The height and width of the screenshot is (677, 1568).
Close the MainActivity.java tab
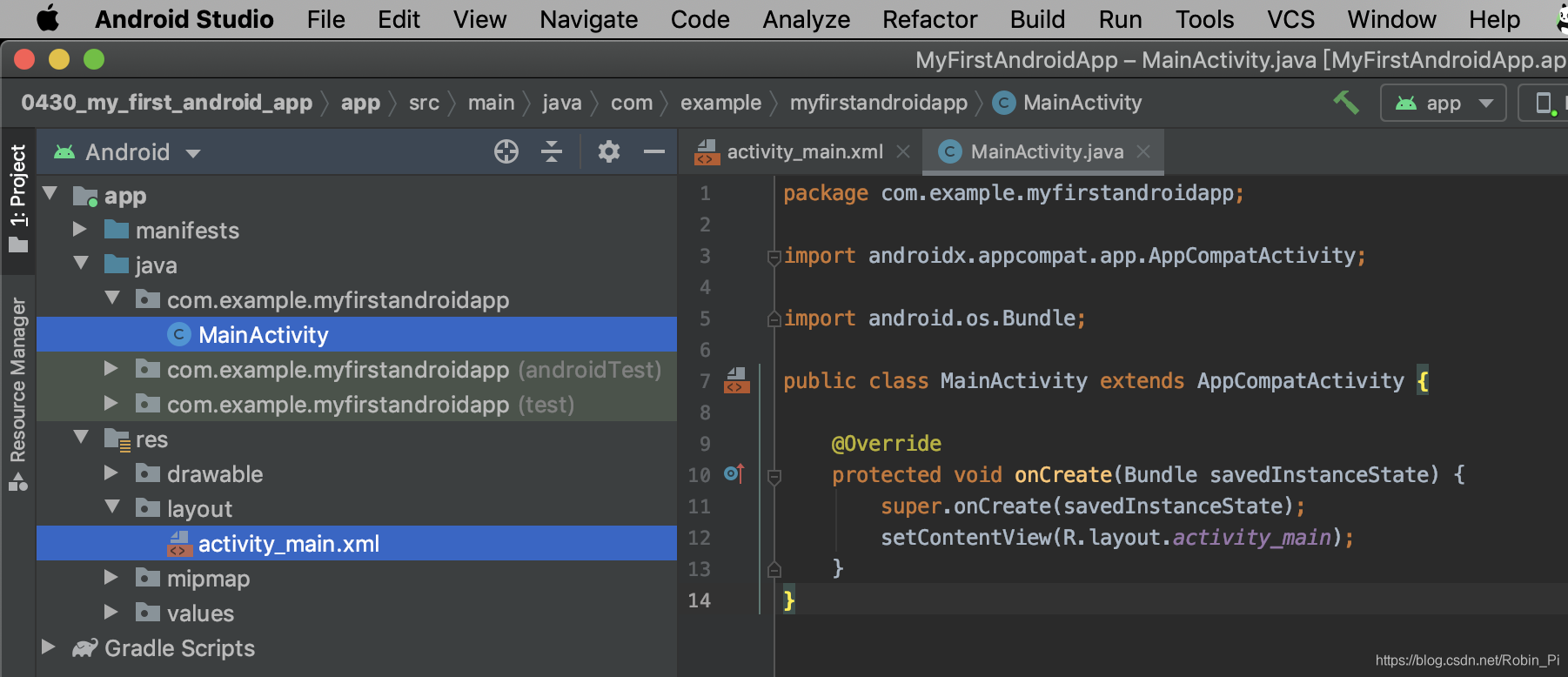pos(1143,151)
